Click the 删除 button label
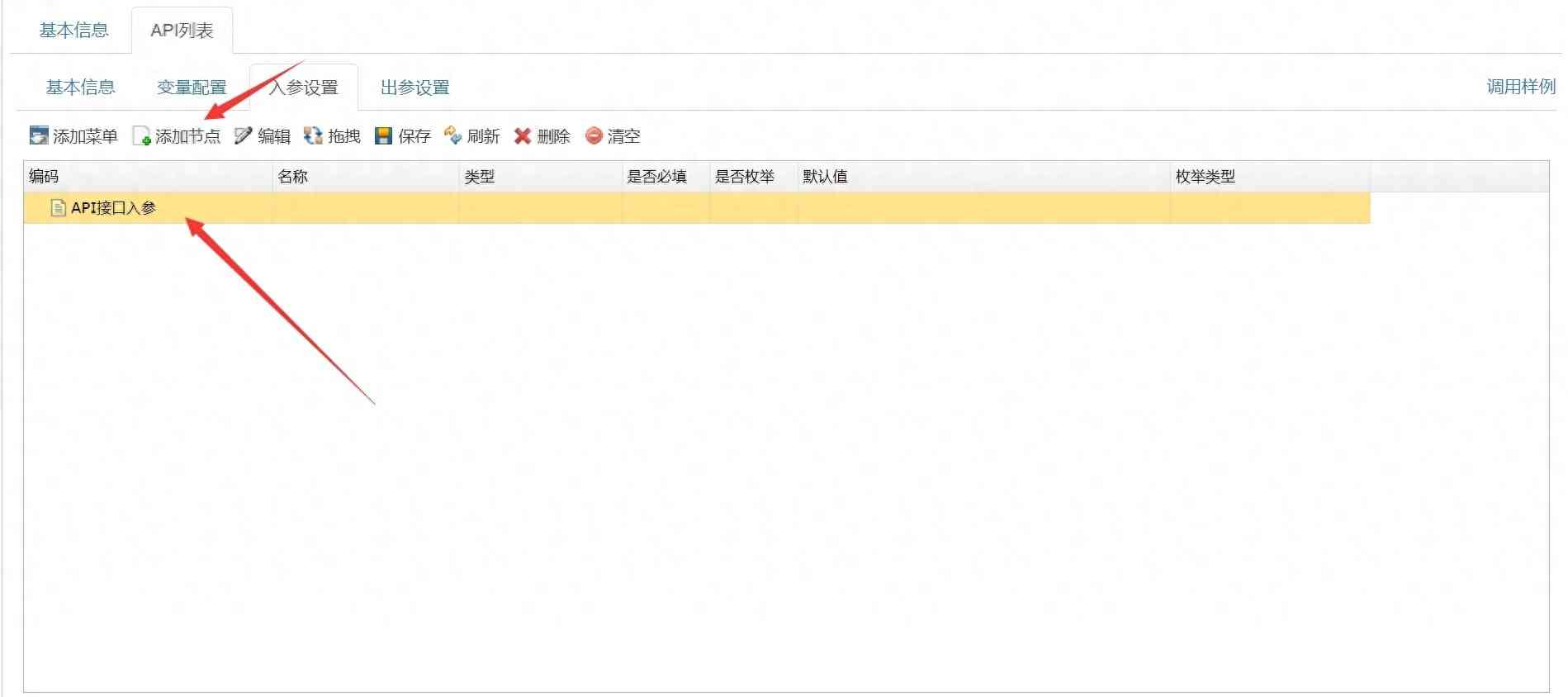This screenshot has height=697, width=1568. point(553,136)
